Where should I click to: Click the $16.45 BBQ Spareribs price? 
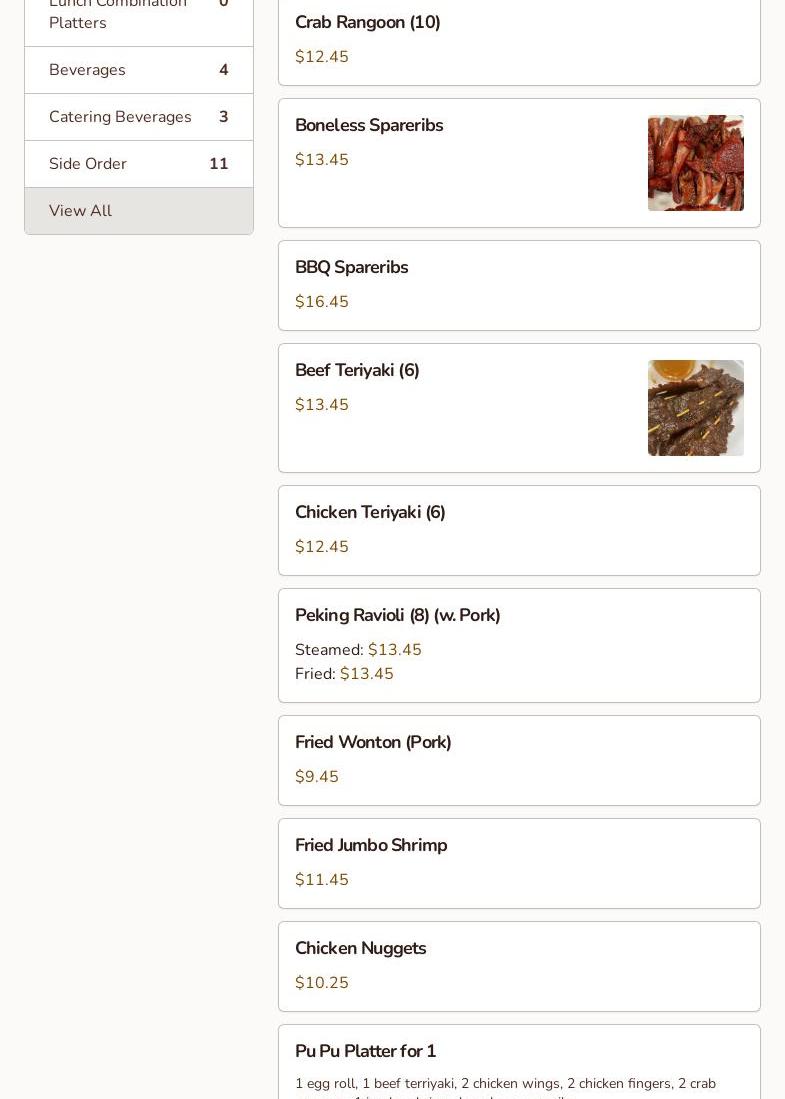click(322, 302)
